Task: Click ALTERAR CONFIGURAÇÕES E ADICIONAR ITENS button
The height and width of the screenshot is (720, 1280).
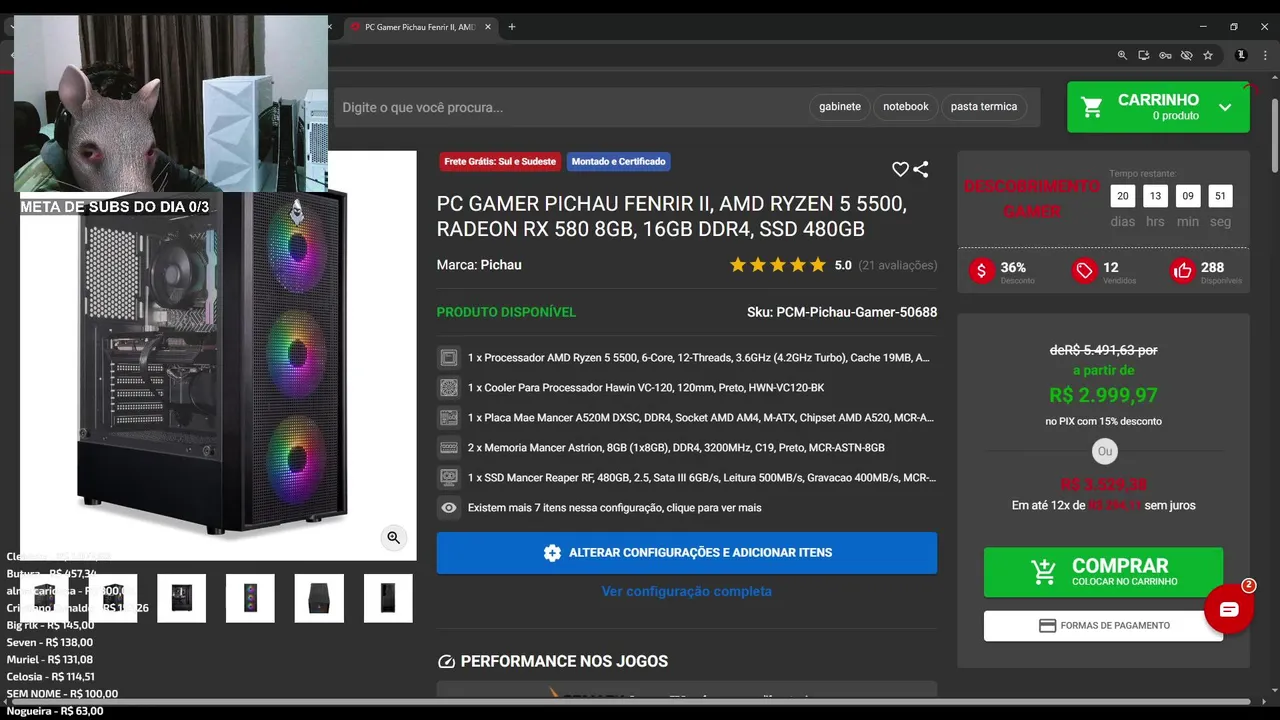Action: (x=687, y=553)
